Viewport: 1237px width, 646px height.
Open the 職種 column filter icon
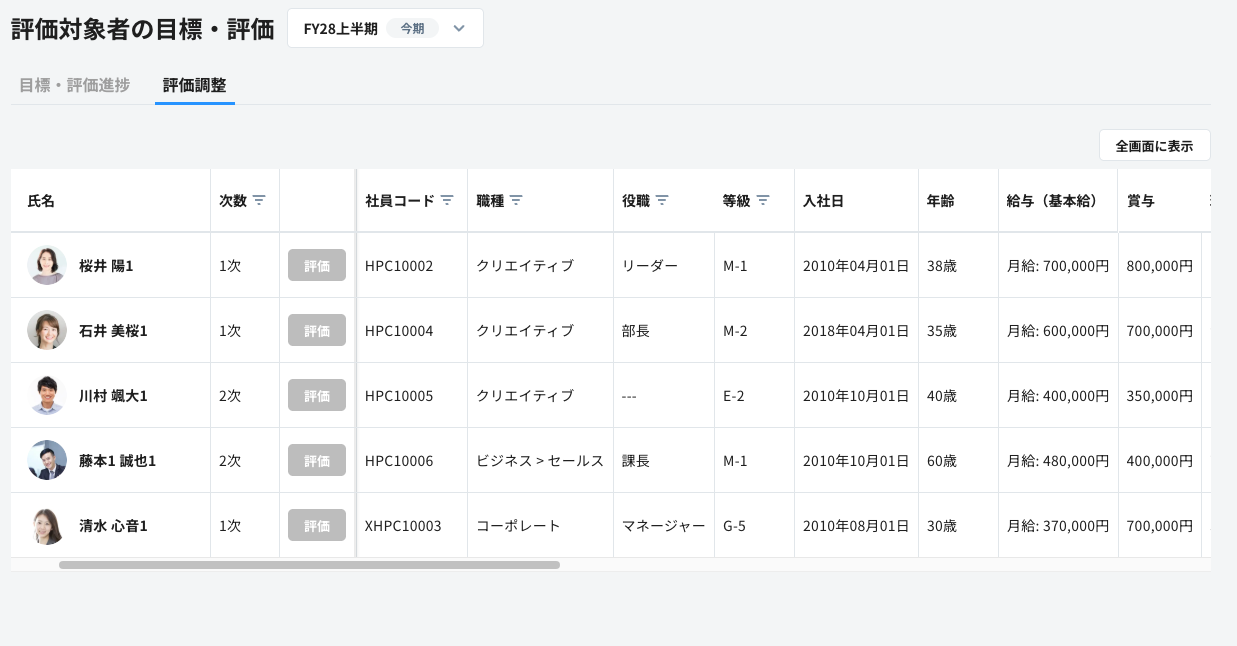tap(516, 200)
